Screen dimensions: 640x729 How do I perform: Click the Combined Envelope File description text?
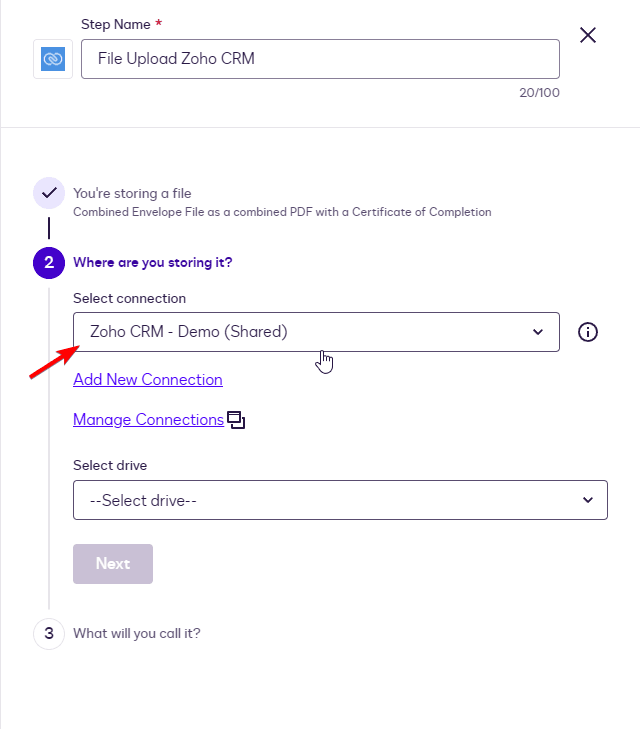tap(282, 212)
